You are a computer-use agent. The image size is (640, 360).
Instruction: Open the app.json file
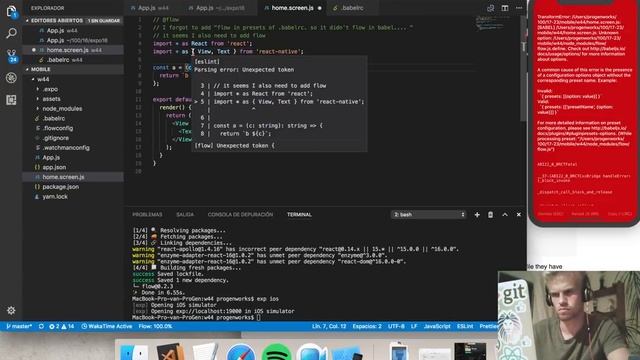click(73, 167)
